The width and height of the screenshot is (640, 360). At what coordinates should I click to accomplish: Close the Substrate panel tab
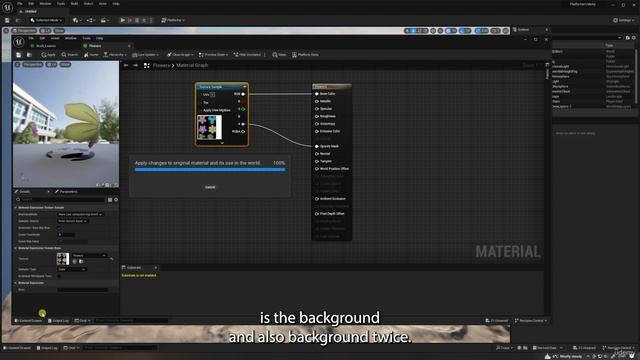(156, 268)
